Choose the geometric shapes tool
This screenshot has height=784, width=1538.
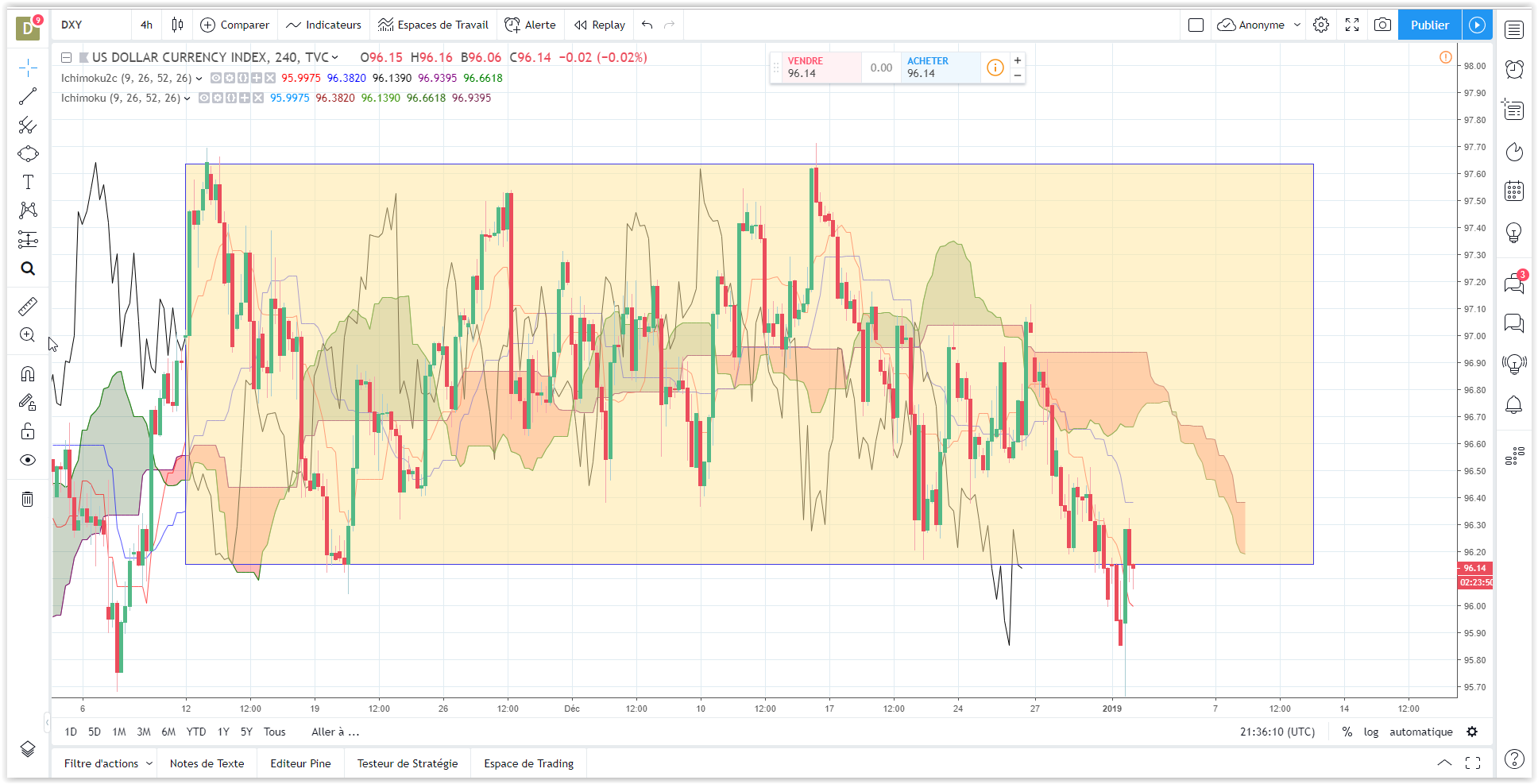pyautogui.click(x=28, y=153)
